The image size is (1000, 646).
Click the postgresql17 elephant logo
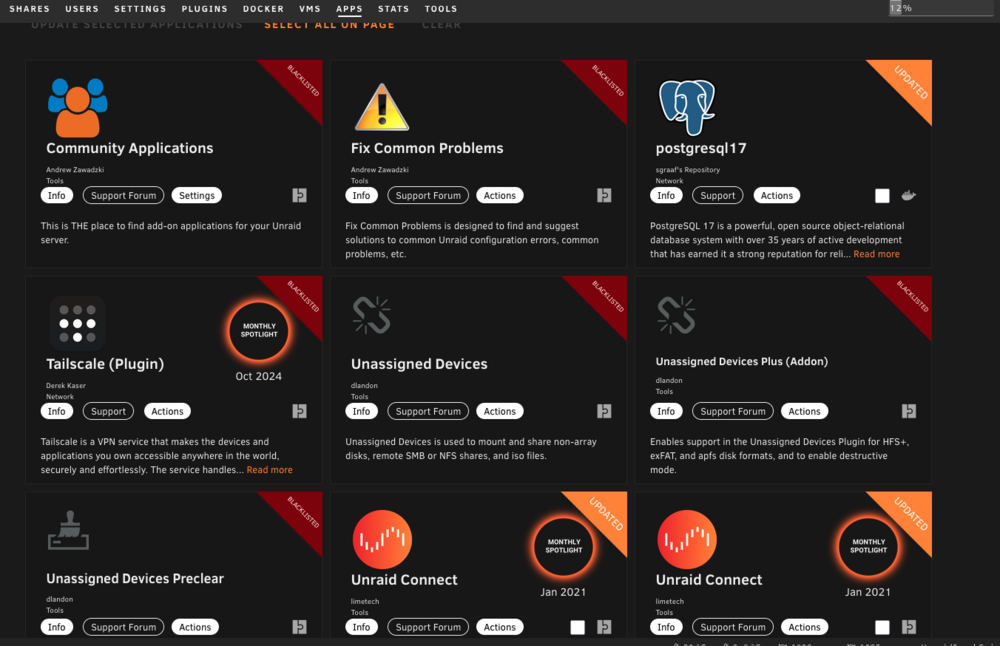click(686, 107)
